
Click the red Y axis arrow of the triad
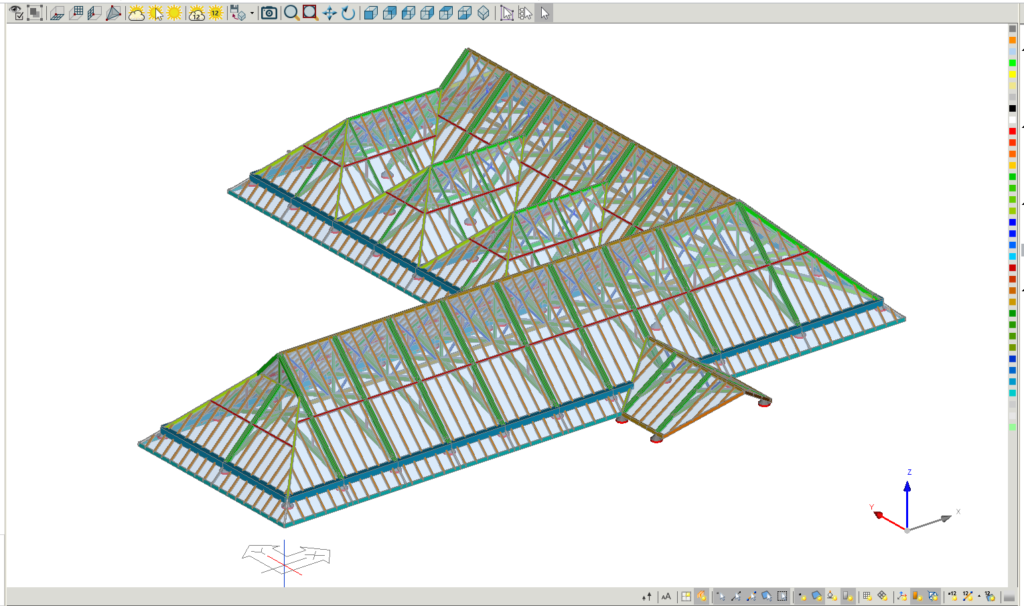888,520
